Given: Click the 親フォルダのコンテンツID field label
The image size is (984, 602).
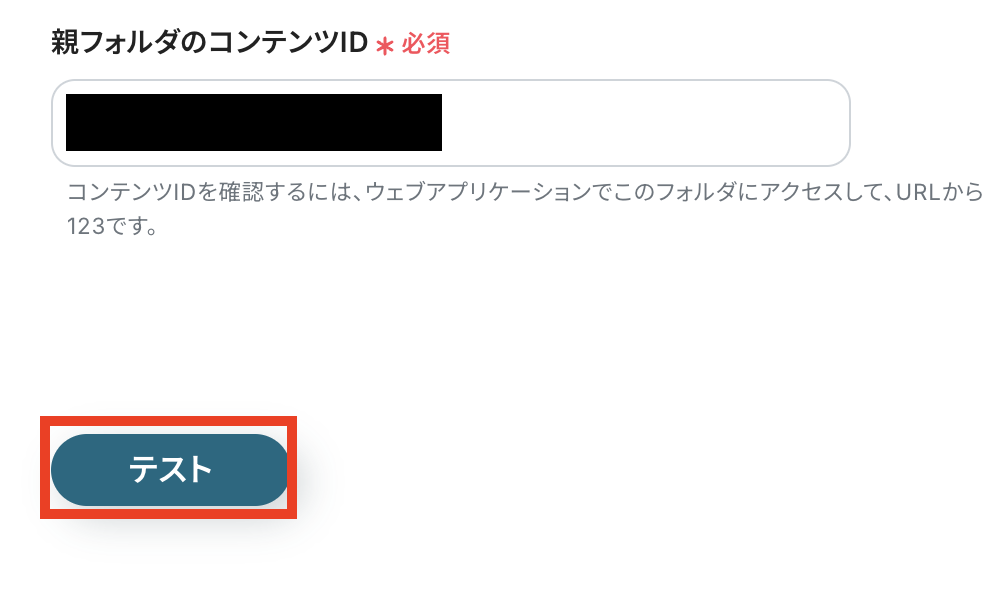Looking at the screenshot, I should click(x=210, y=43).
